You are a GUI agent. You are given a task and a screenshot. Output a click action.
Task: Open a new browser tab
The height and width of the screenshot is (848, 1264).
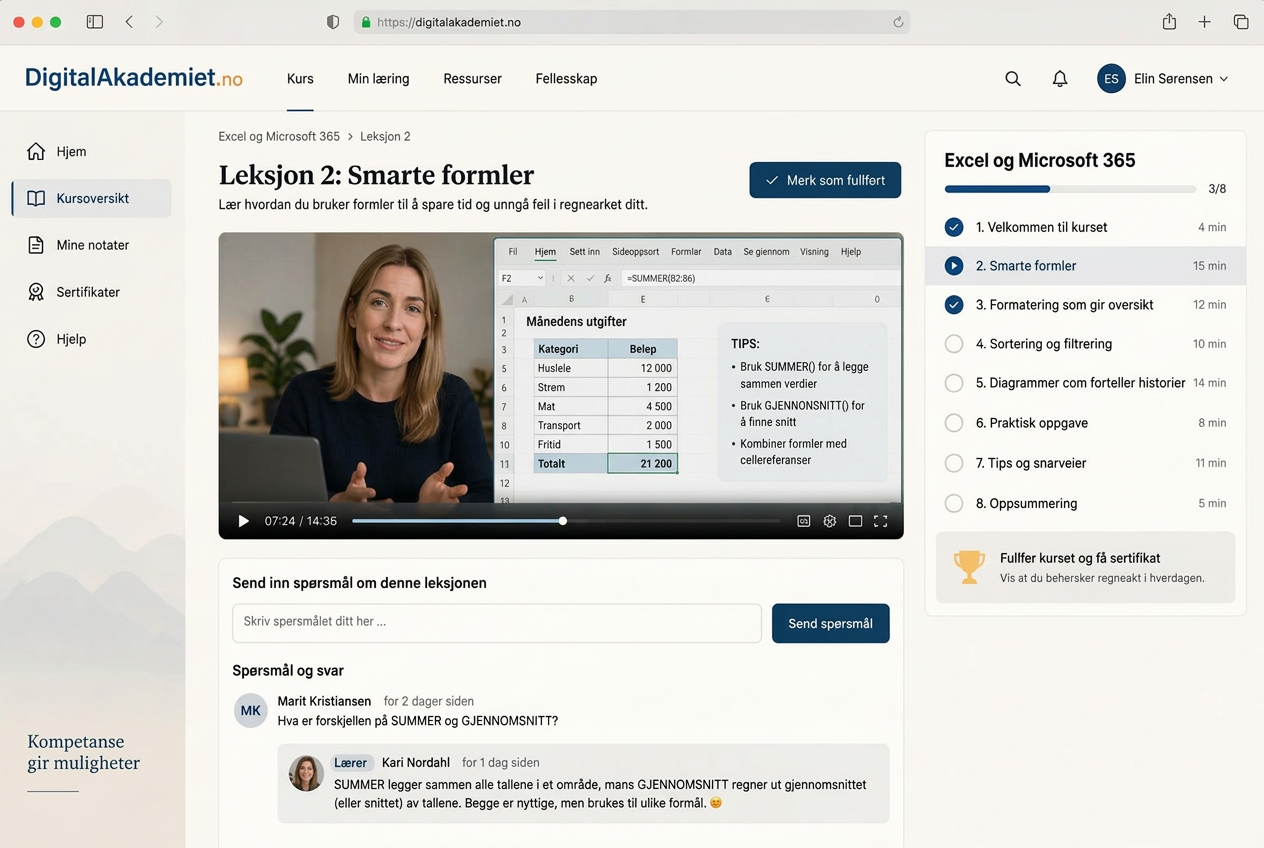pyautogui.click(x=1205, y=22)
